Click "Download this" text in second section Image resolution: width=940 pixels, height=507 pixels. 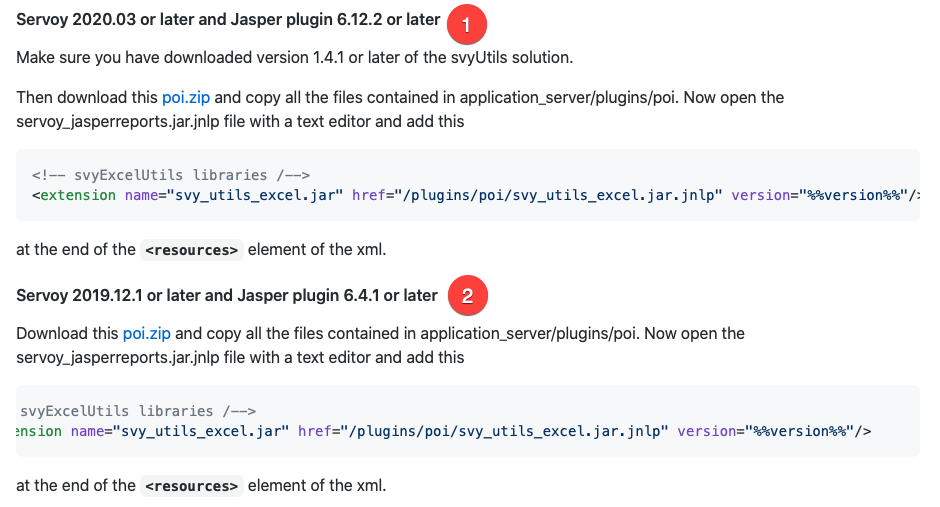point(68,334)
